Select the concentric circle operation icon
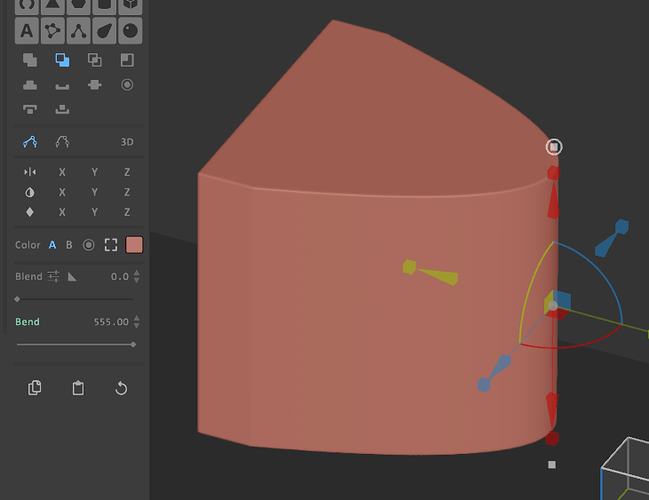Image resolution: width=649 pixels, height=500 pixels. [127, 85]
